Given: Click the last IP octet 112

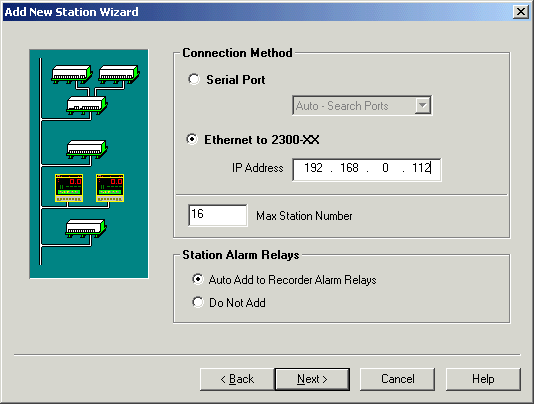Looking at the screenshot, I should [x=422, y=168].
